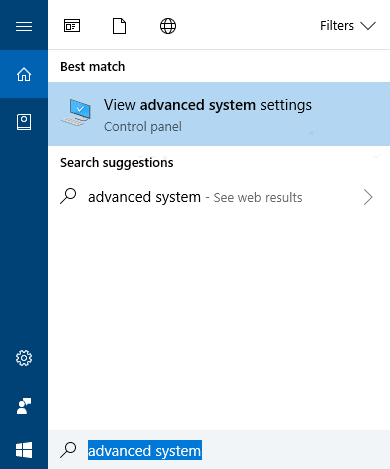Expand the hamburger menu in the sidebar
The width and height of the screenshot is (390, 469).
(24, 26)
